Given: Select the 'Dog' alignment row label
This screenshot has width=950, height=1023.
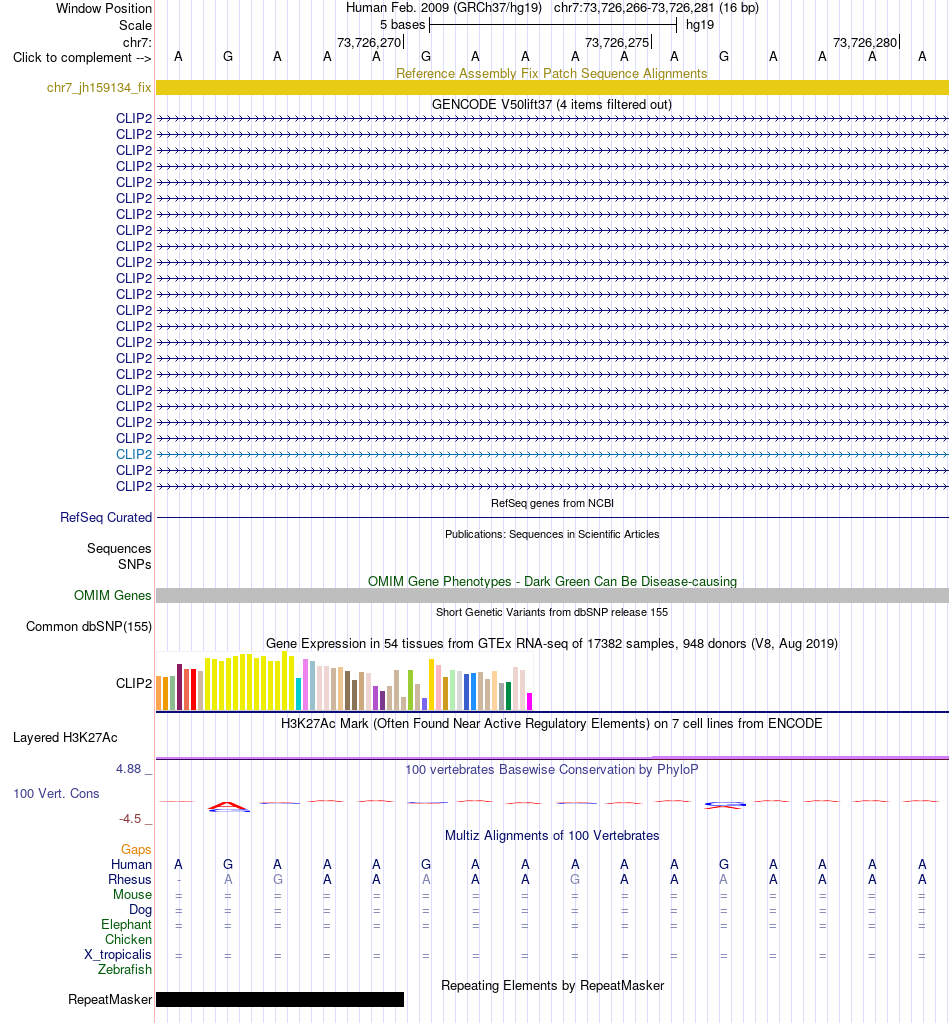Looking at the screenshot, I should coord(140,909).
